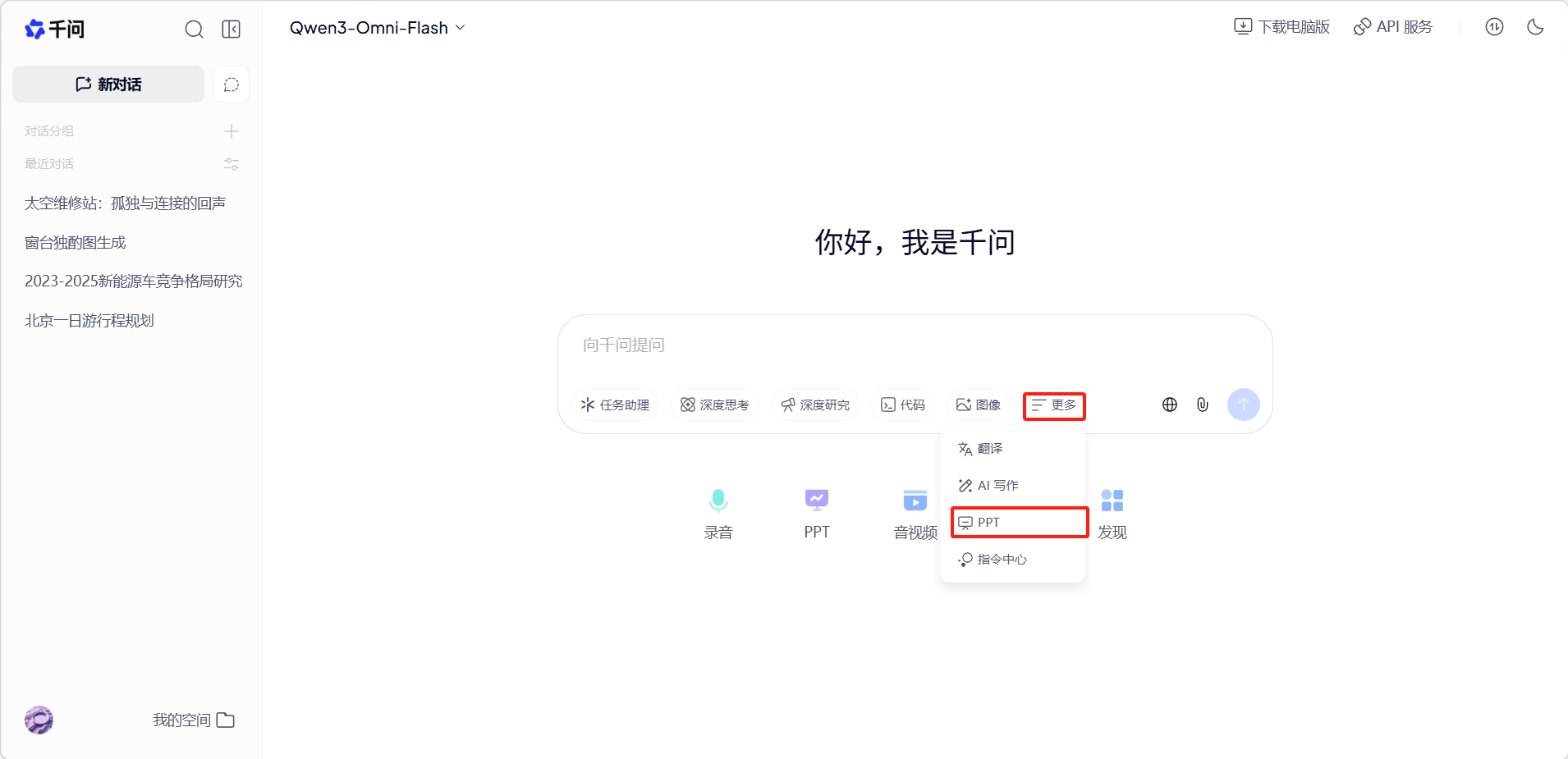The image size is (1568, 759).
Task: Start a new conversation with 新对话
Action: (108, 85)
